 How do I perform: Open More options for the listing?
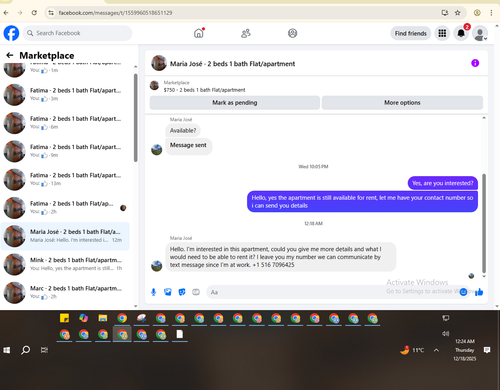[402, 103]
